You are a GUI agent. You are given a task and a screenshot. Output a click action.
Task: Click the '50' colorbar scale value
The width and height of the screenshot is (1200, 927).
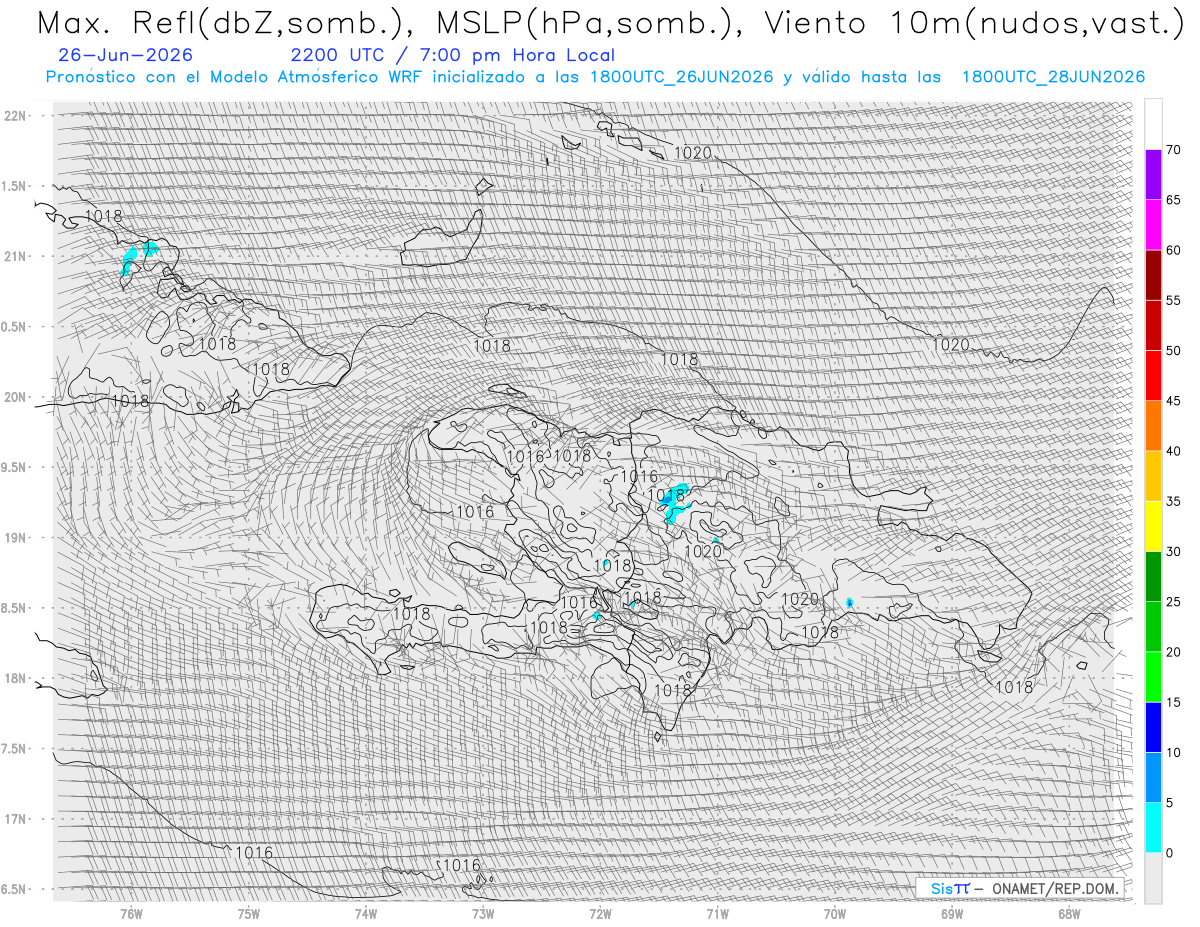[1173, 351]
